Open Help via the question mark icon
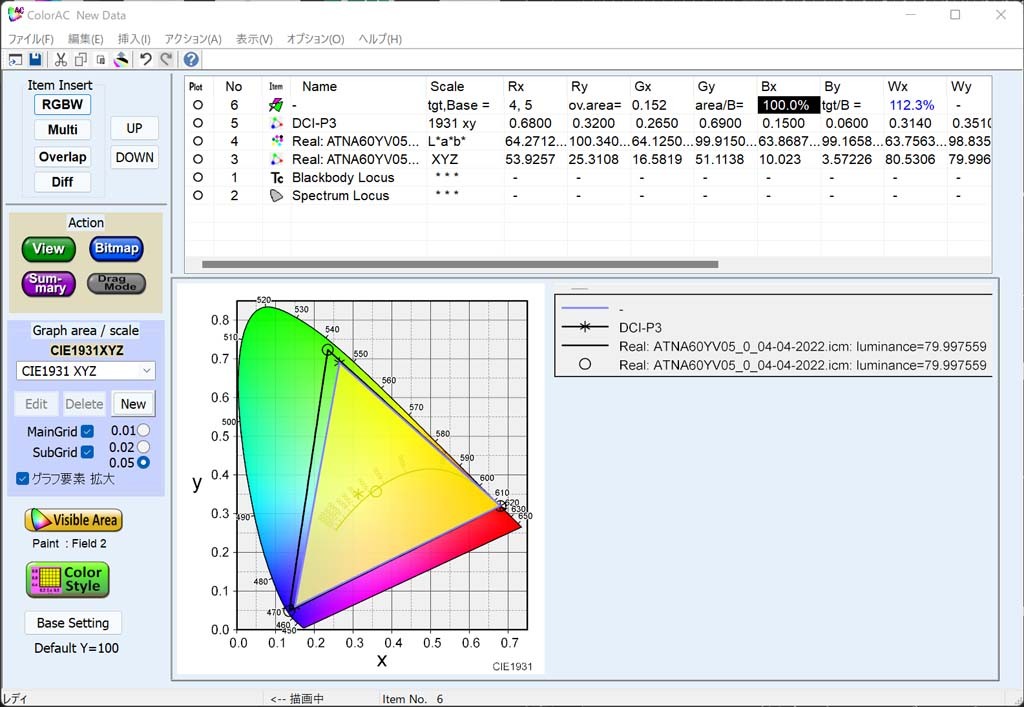 click(x=191, y=60)
